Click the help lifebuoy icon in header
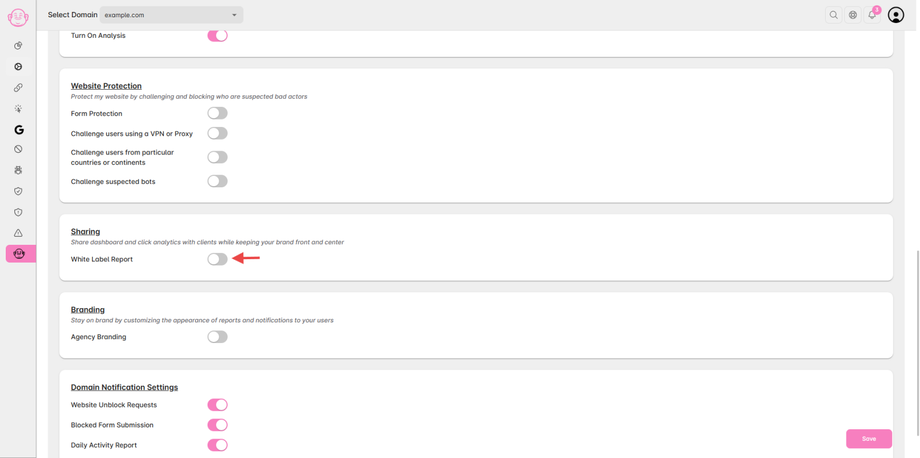The width and height of the screenshot is (920, 458). click(x=853, y=15)
